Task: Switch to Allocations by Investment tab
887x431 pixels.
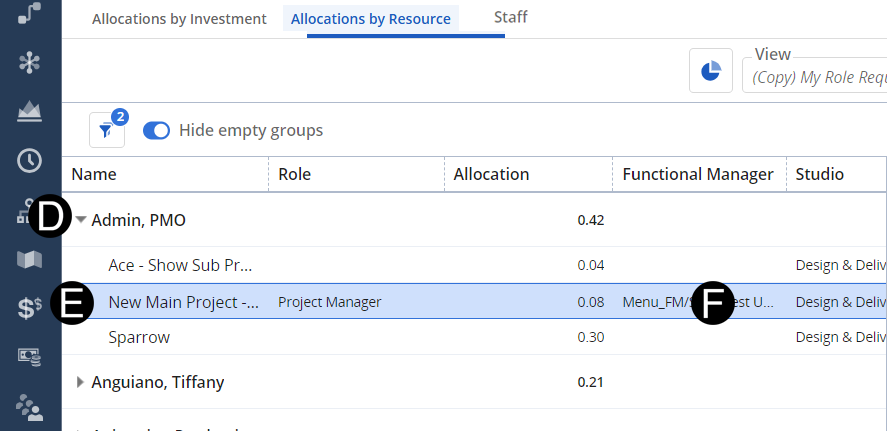Action: click(179, 19)
